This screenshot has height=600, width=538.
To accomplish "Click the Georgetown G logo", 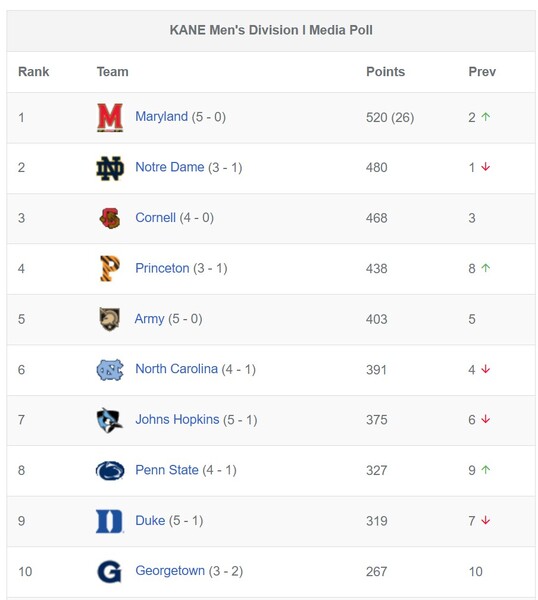I will [x=109, y=571].
